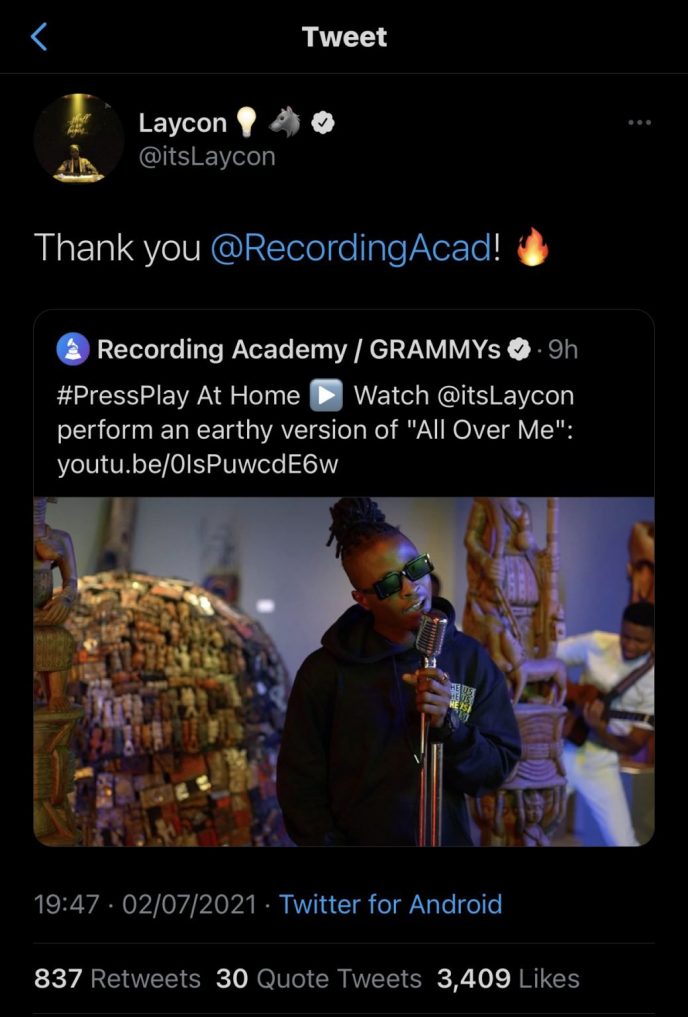Open the @itsLaycon handle under name

(207, 157)
